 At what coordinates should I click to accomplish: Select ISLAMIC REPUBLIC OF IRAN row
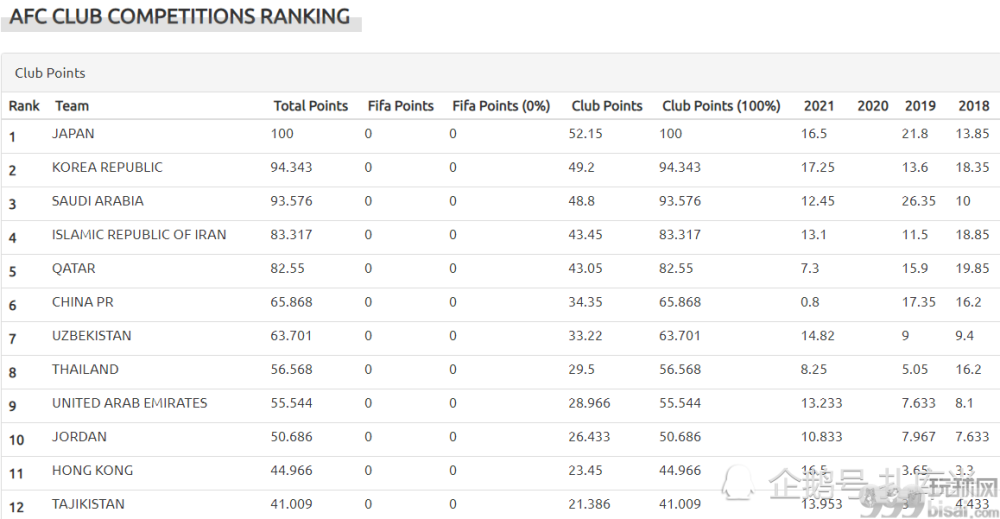[500, 237]
